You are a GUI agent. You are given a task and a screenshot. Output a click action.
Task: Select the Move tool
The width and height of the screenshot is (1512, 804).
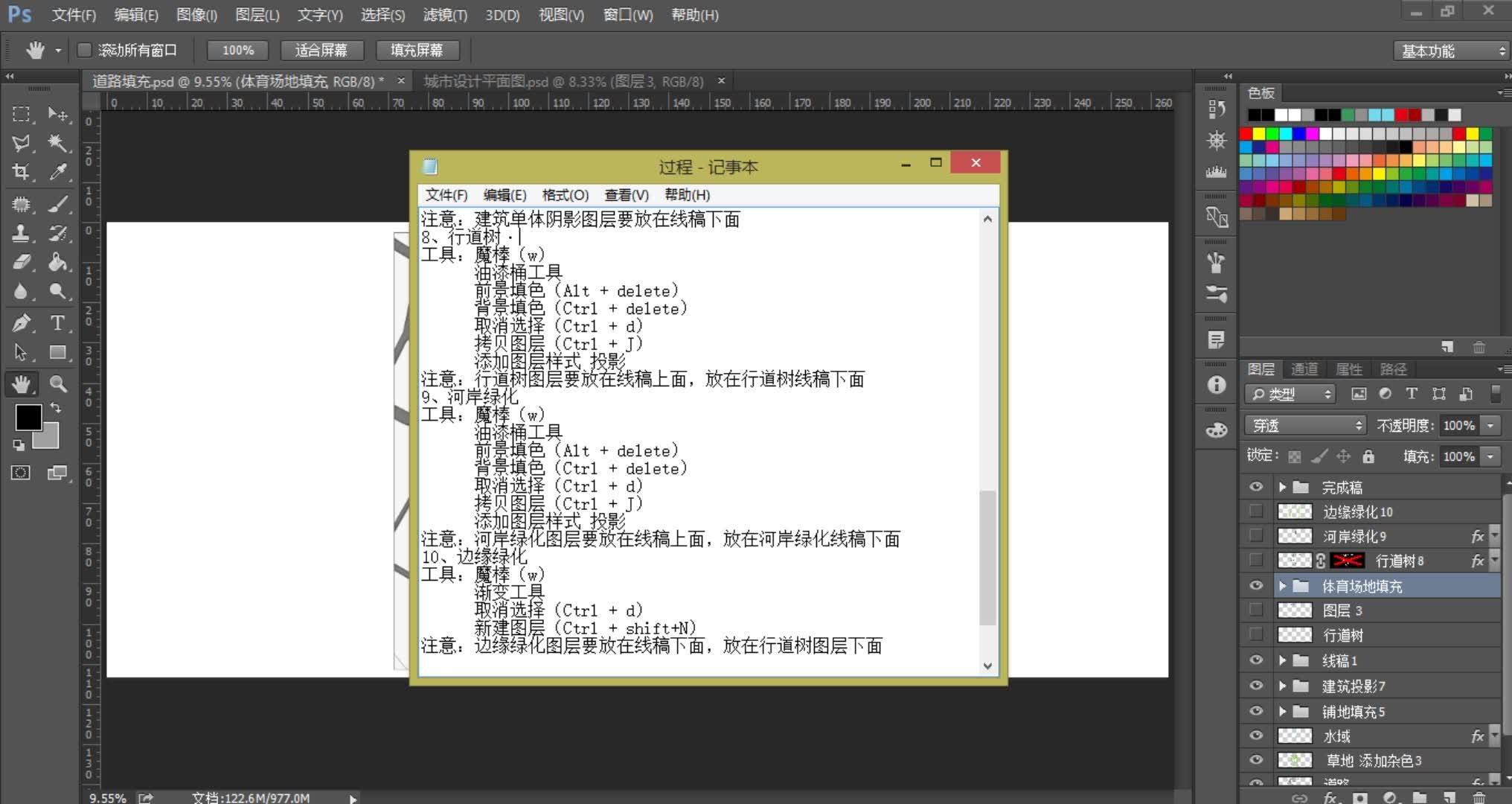click(x=58, y=114)
